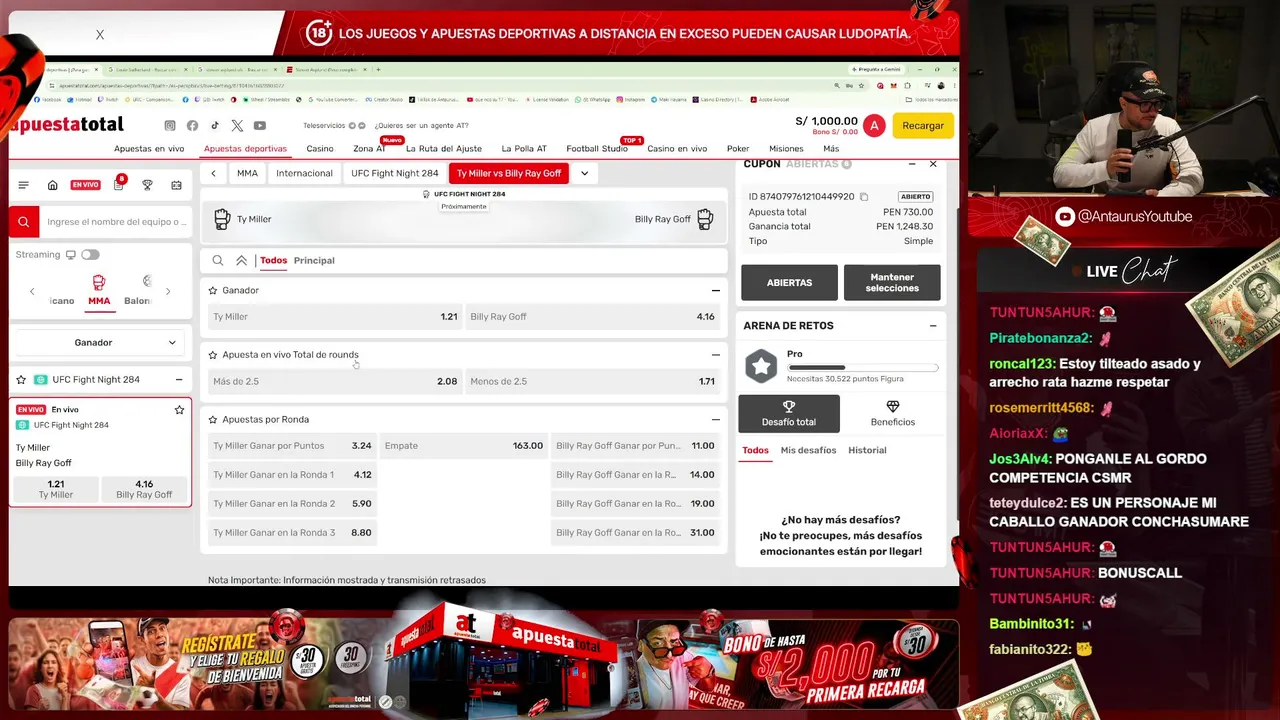Click Ty Miller's glove icon in the match header
The image size is (1280, 720).
222,219
